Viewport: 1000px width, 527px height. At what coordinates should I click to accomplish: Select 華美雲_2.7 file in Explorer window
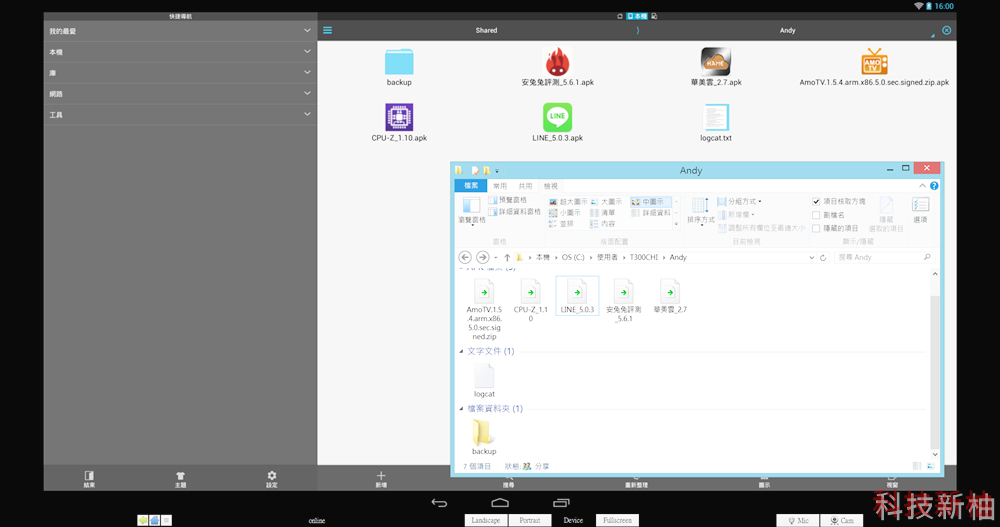tap(670, 296)
